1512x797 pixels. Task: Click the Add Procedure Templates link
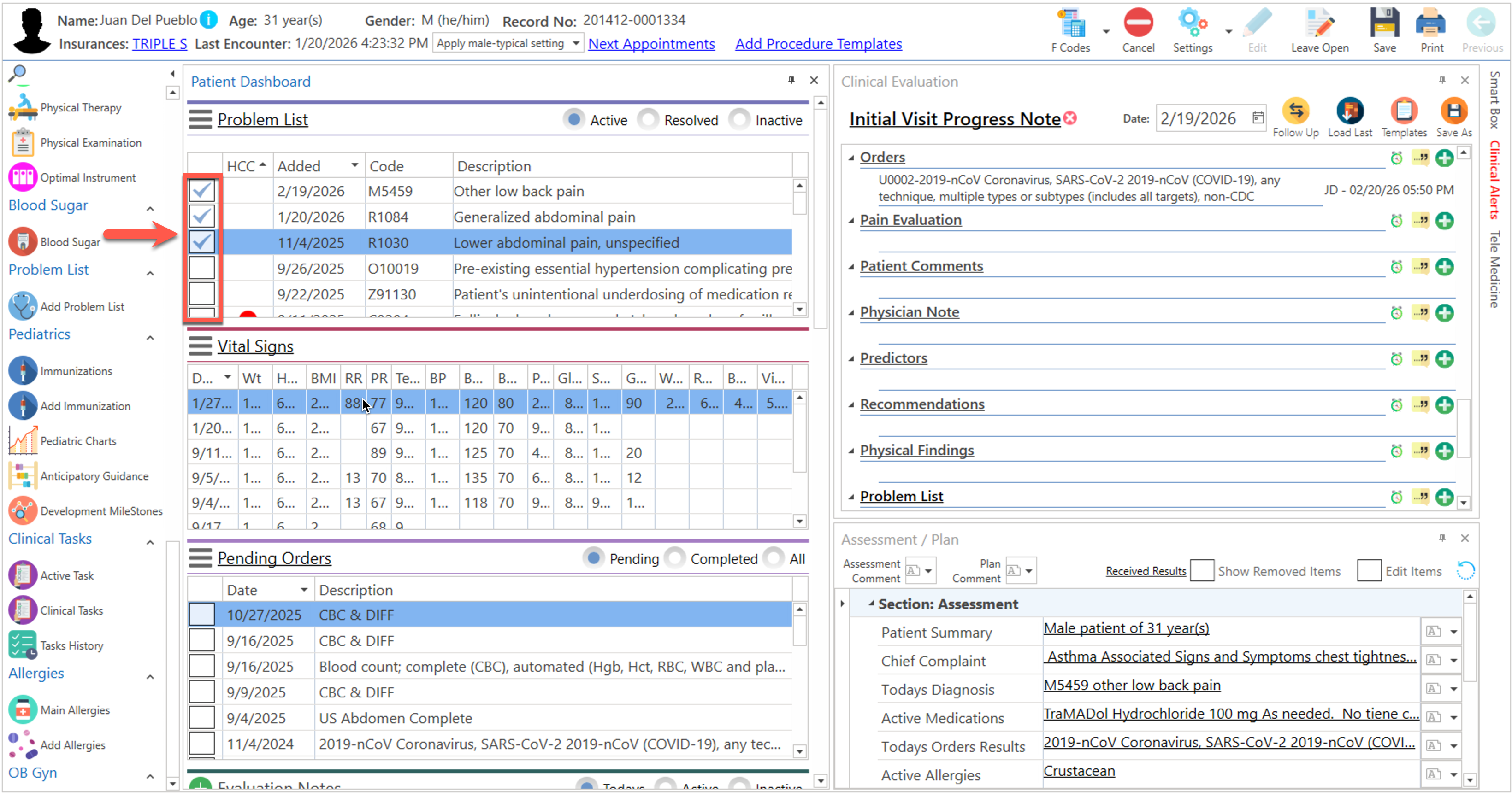click(x=818, y=44)
